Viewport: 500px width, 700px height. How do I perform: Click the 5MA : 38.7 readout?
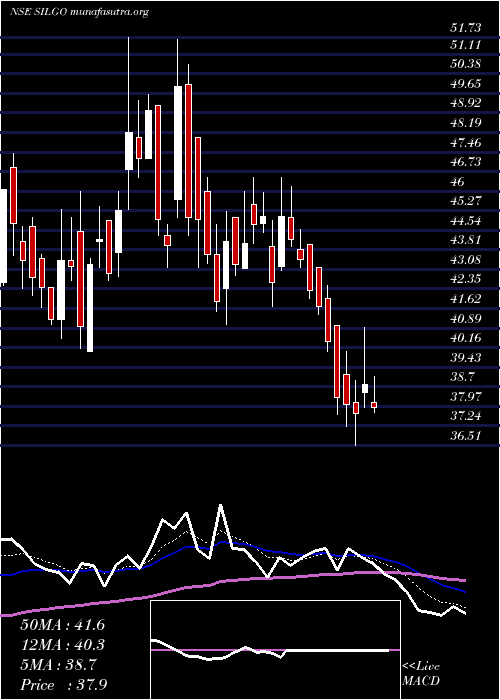pyautogui.click(x=58, y=665)
